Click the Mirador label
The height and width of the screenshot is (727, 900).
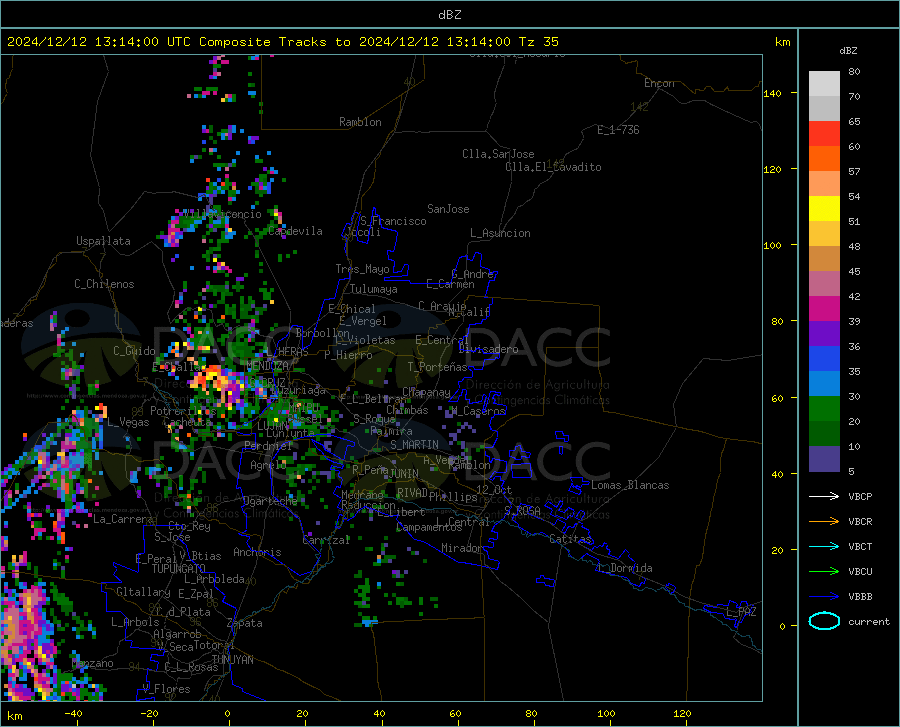click(461, 548)
